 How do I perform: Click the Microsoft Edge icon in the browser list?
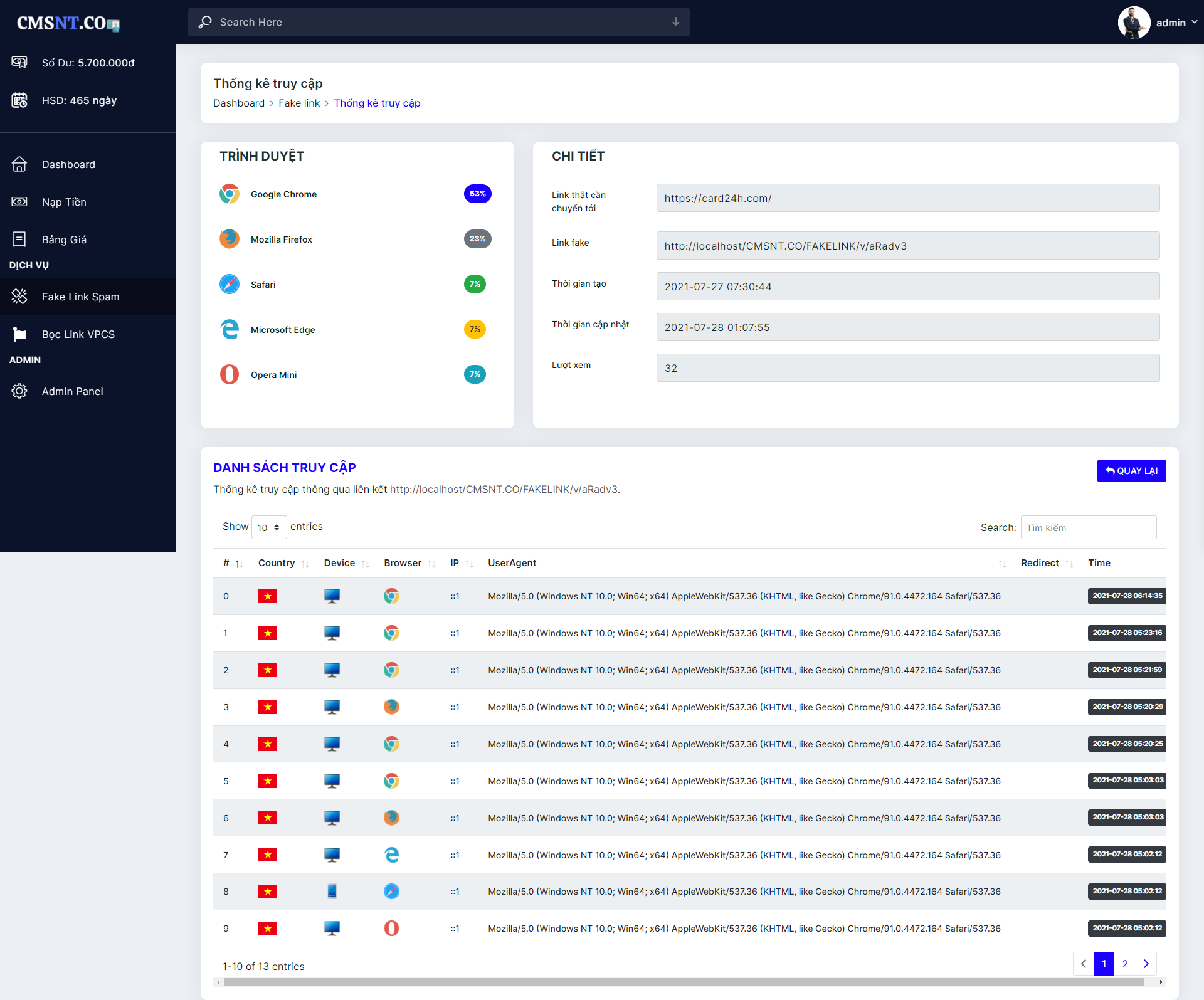tap(230, 329)
